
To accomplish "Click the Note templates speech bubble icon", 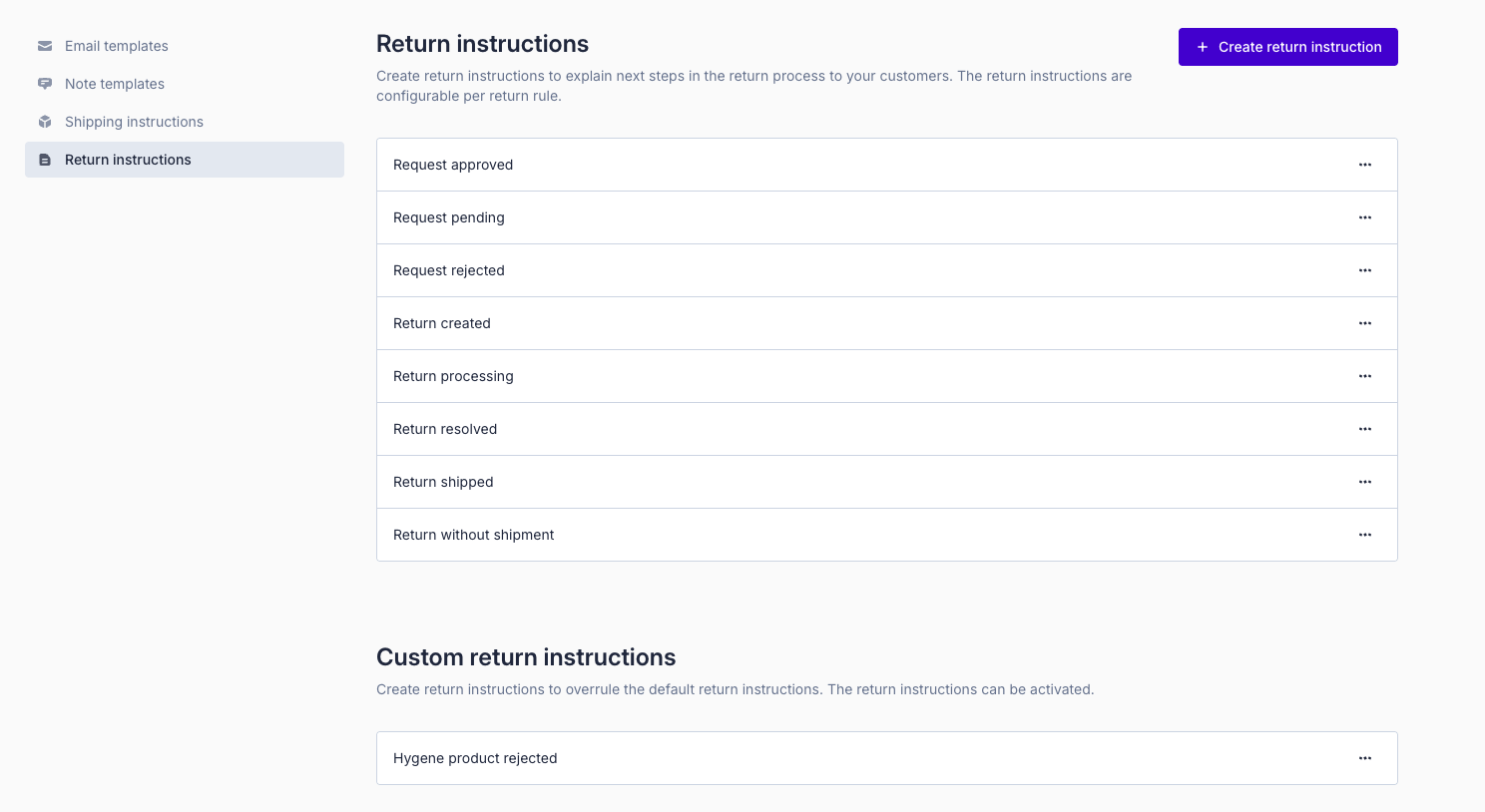I will [x=45, y=84].
